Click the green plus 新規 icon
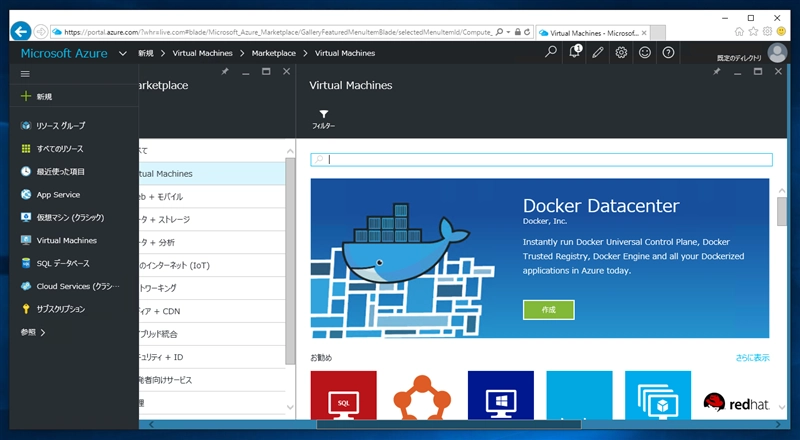 [x=26, y=96]
